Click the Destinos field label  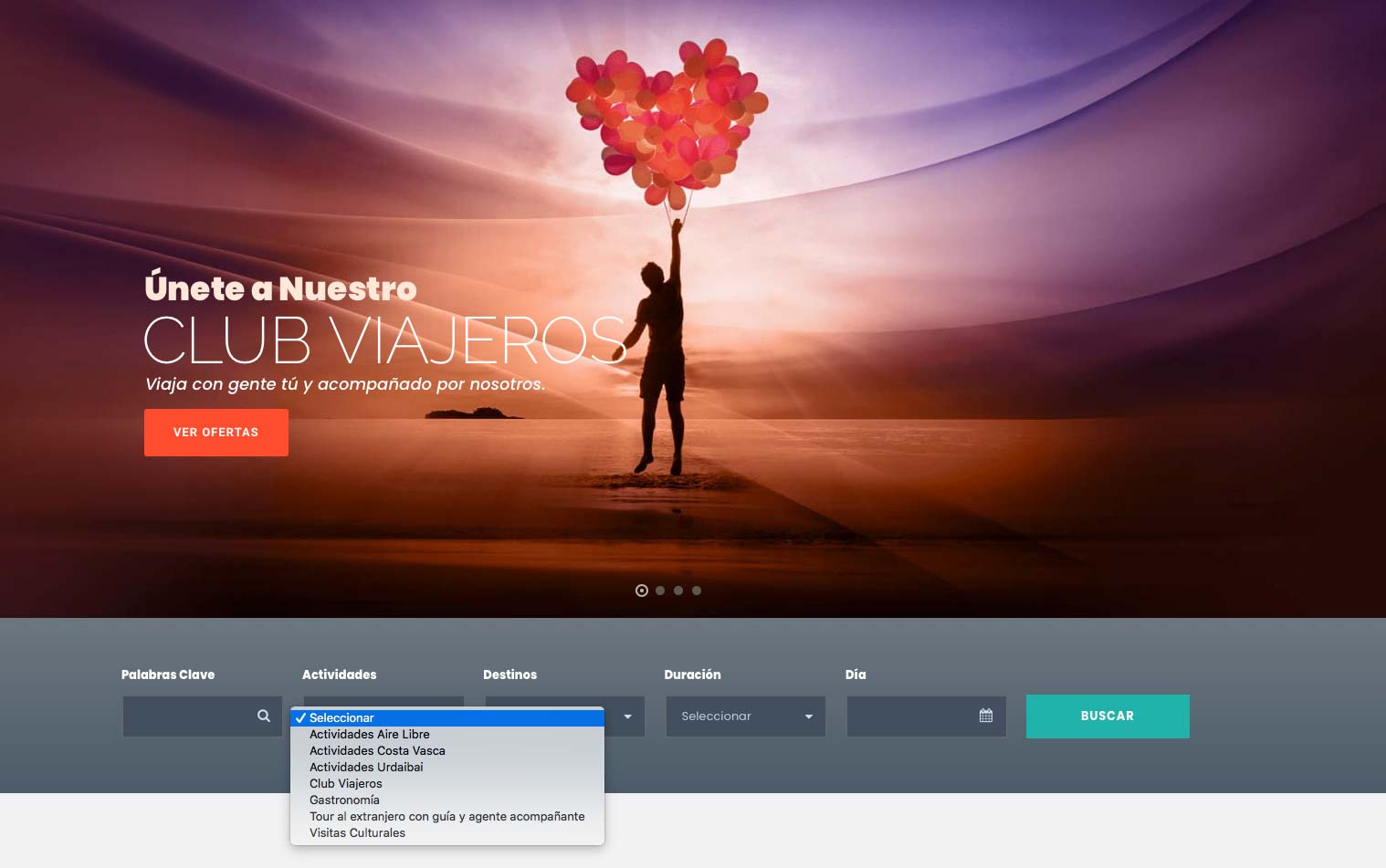(x=510, y=675)
